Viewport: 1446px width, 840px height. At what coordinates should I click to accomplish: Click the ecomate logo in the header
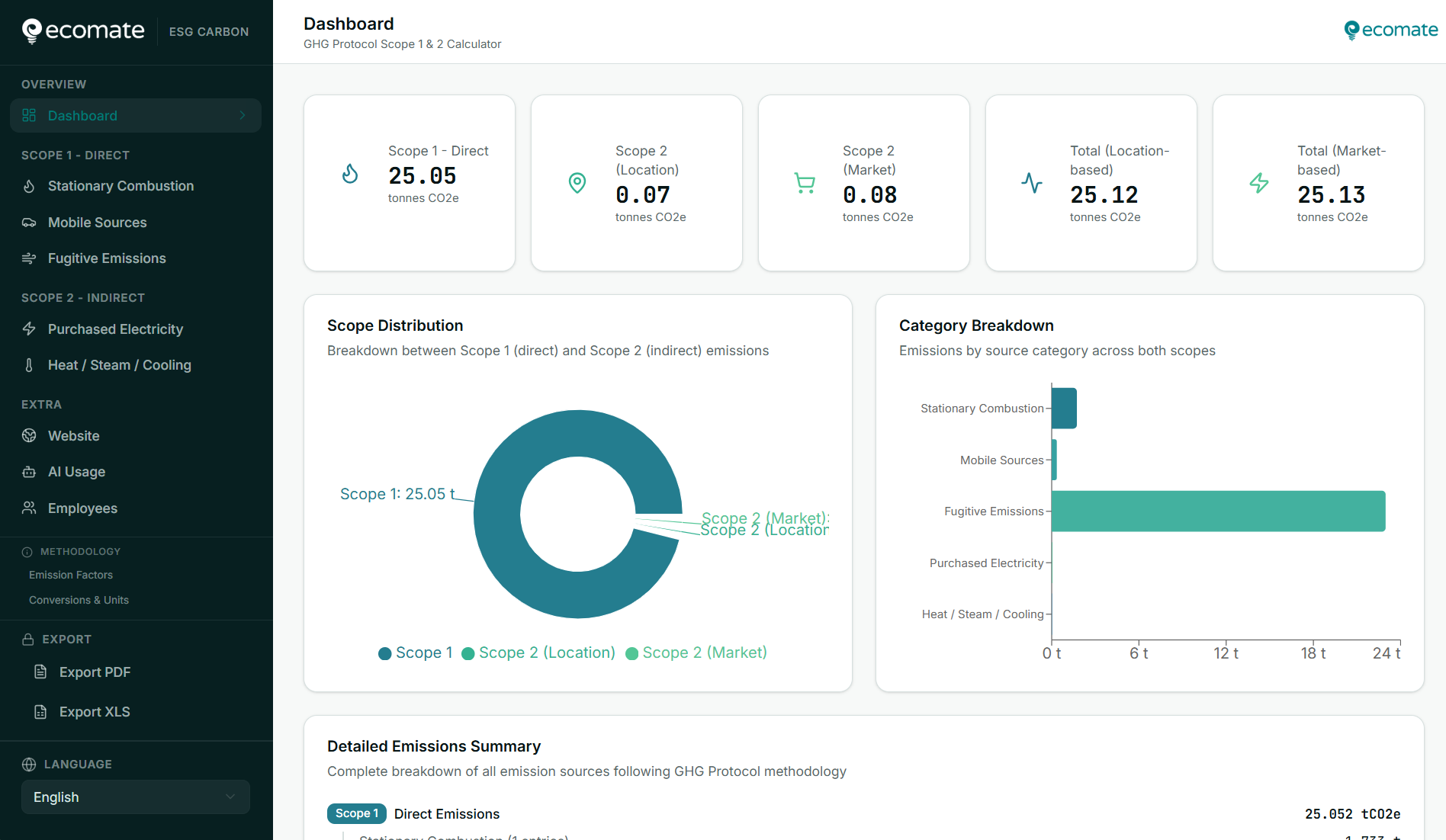(x=1390, y=30)
